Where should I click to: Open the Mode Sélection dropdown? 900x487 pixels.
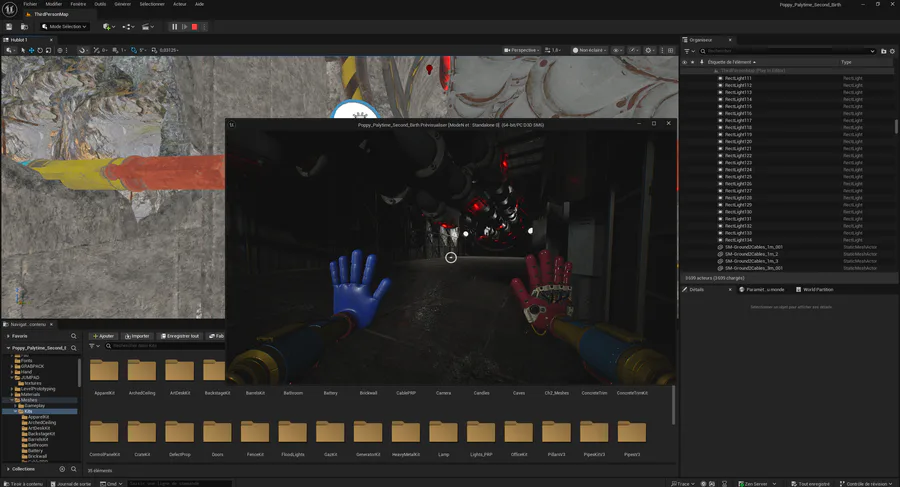64,26
